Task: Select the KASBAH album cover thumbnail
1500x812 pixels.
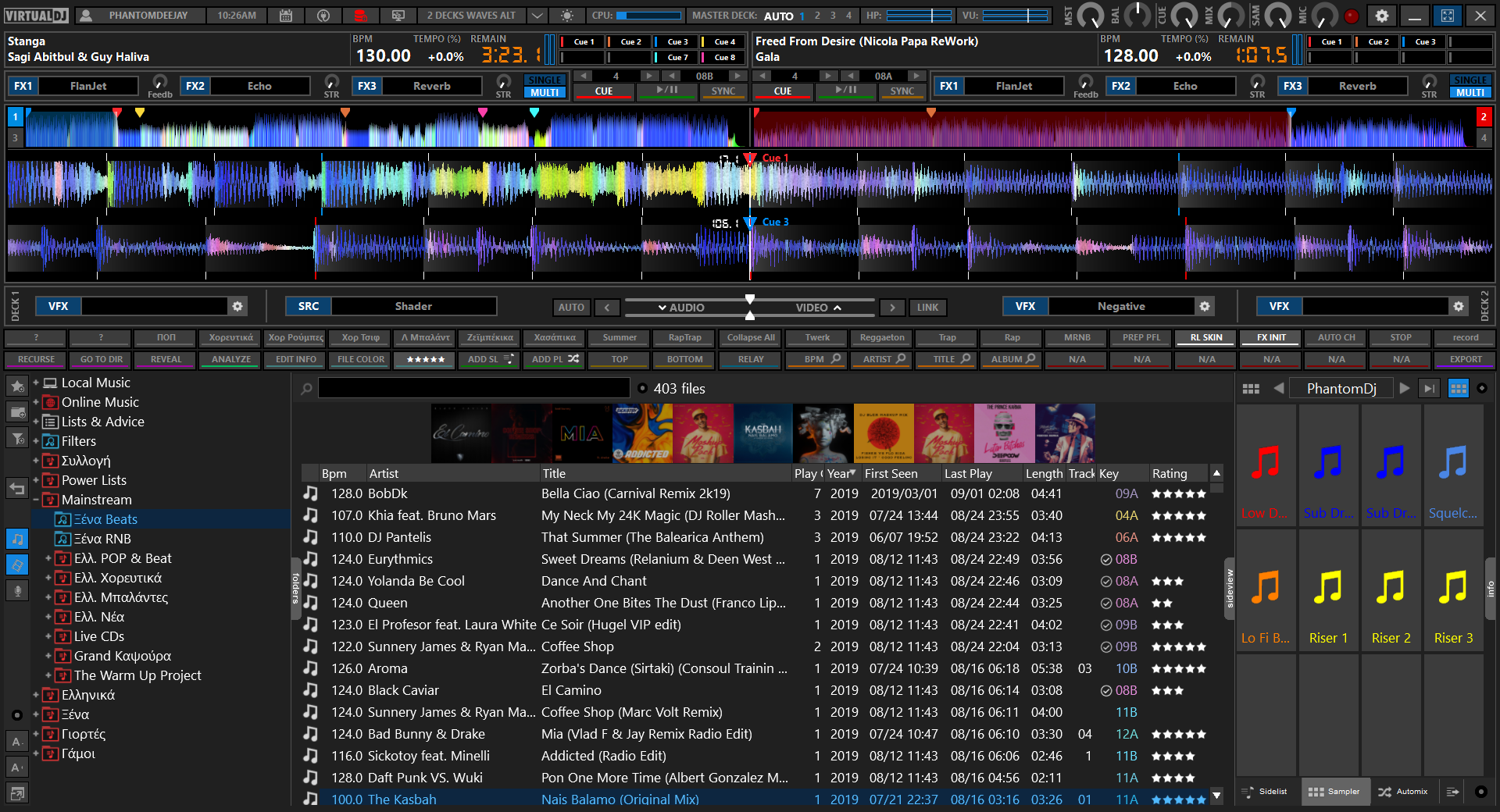Action: [763, 433]
